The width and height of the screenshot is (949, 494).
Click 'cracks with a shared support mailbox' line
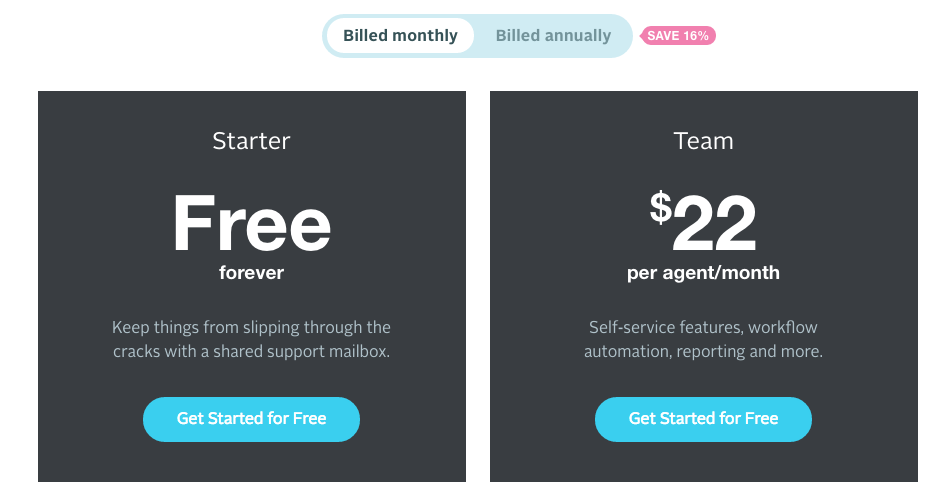251,352
